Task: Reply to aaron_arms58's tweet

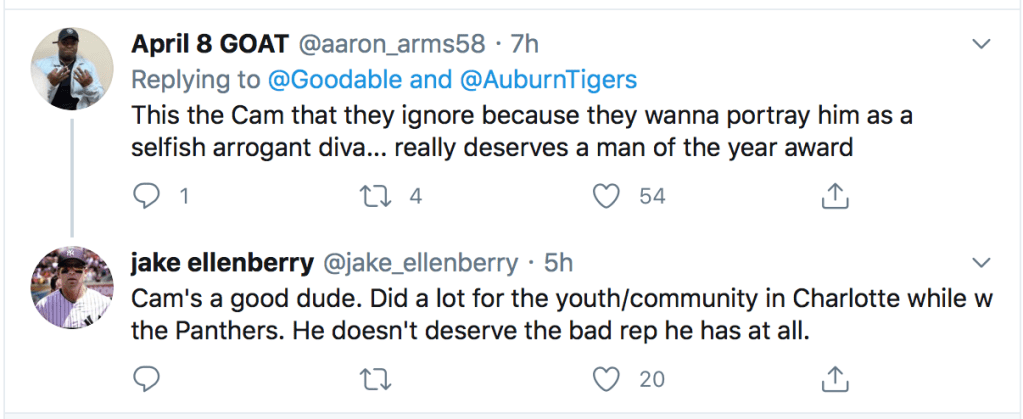Action: click(x=147, y=196)
